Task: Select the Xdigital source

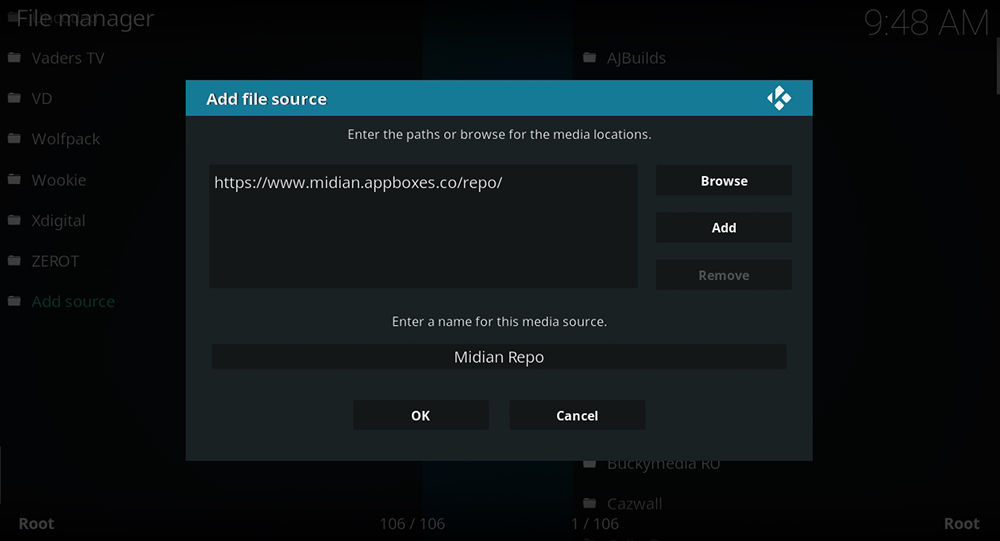Action: (58, 221)
